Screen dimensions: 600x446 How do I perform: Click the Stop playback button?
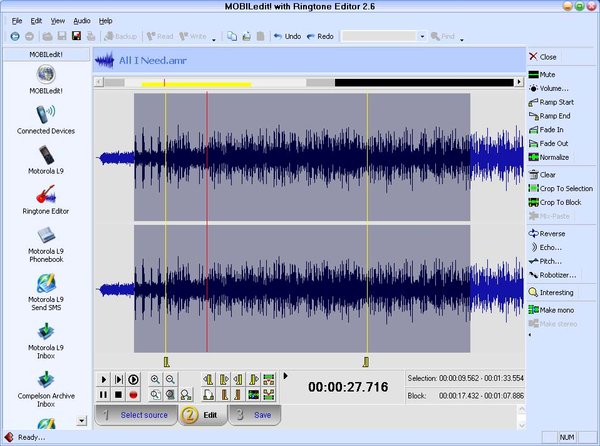point(118,395)
